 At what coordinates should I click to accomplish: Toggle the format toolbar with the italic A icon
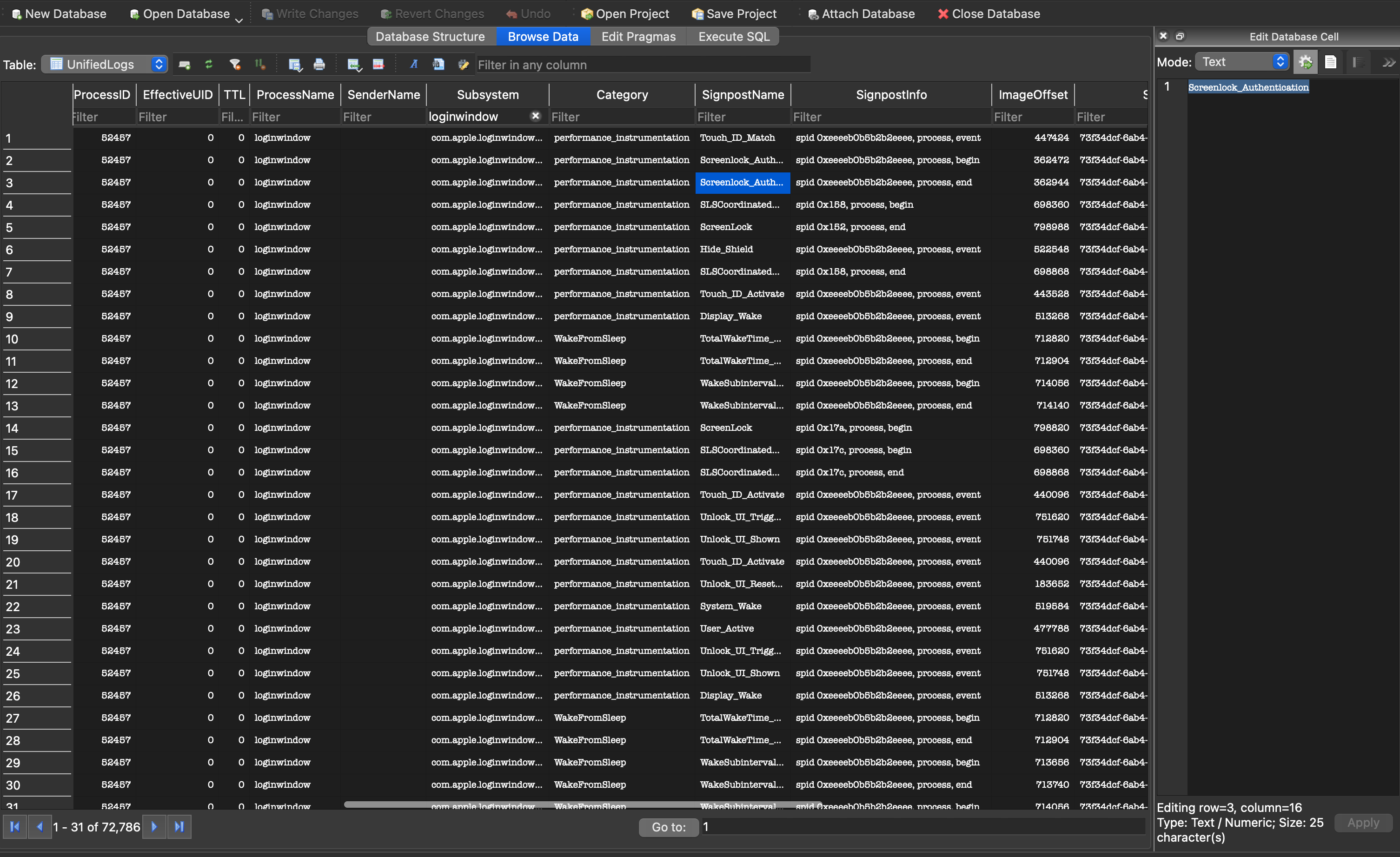pos(414,65)
